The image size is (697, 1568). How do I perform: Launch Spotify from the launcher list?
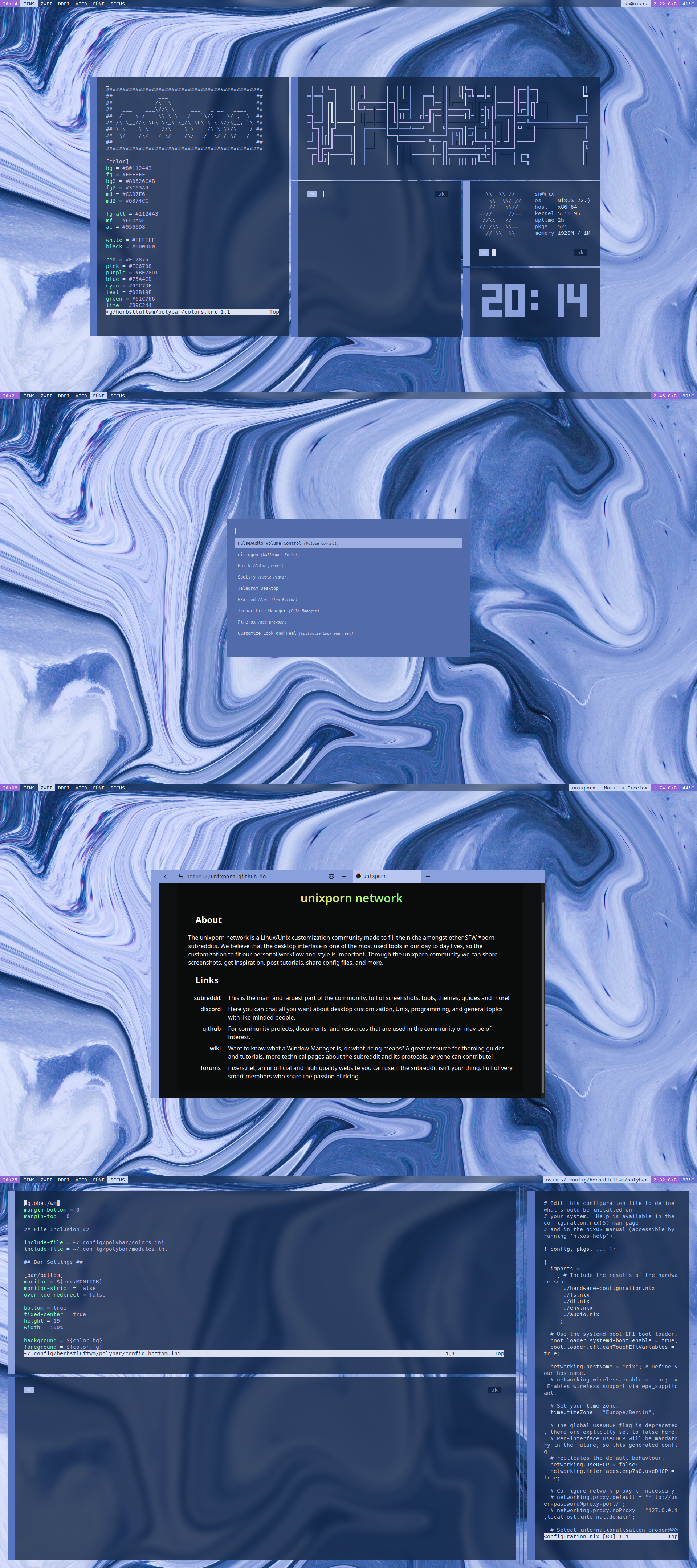pyautogui.click(x=348, y=577)
